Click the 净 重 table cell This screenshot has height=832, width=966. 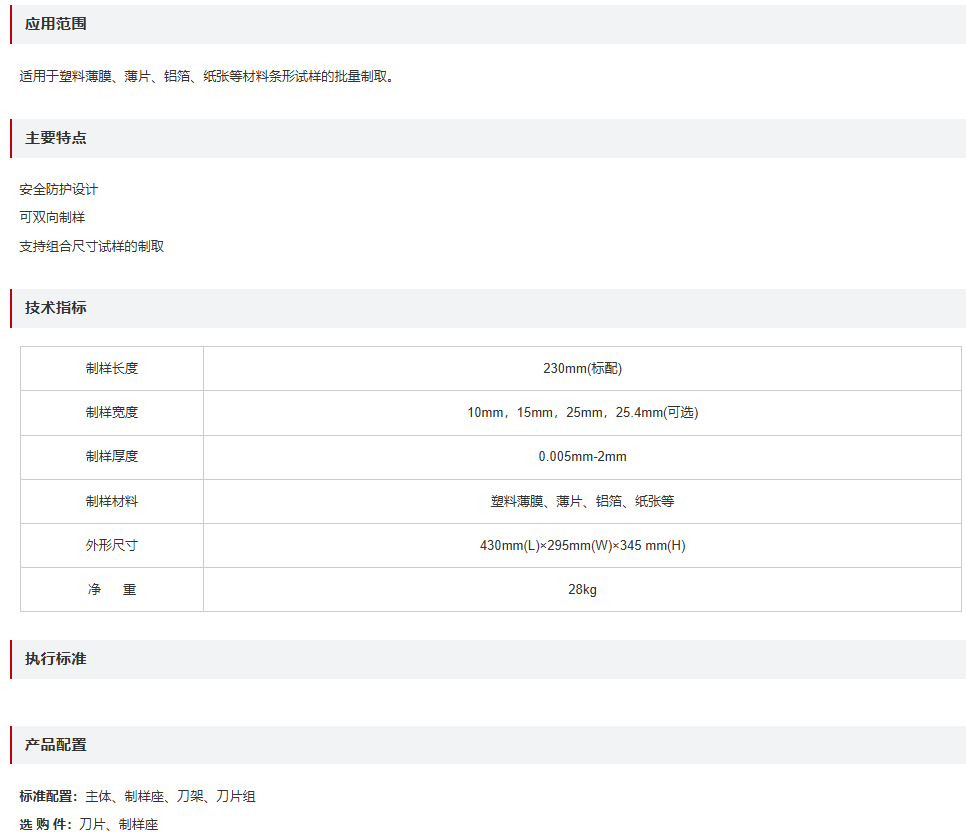point(112,590)
